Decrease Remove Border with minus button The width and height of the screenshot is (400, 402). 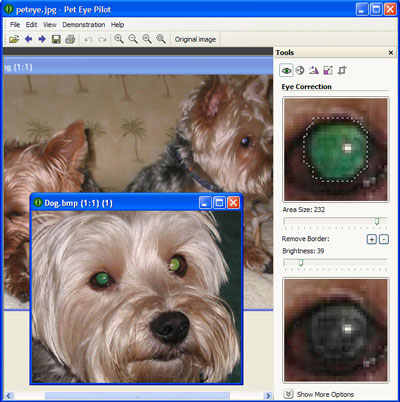click(x=384, y=239)
